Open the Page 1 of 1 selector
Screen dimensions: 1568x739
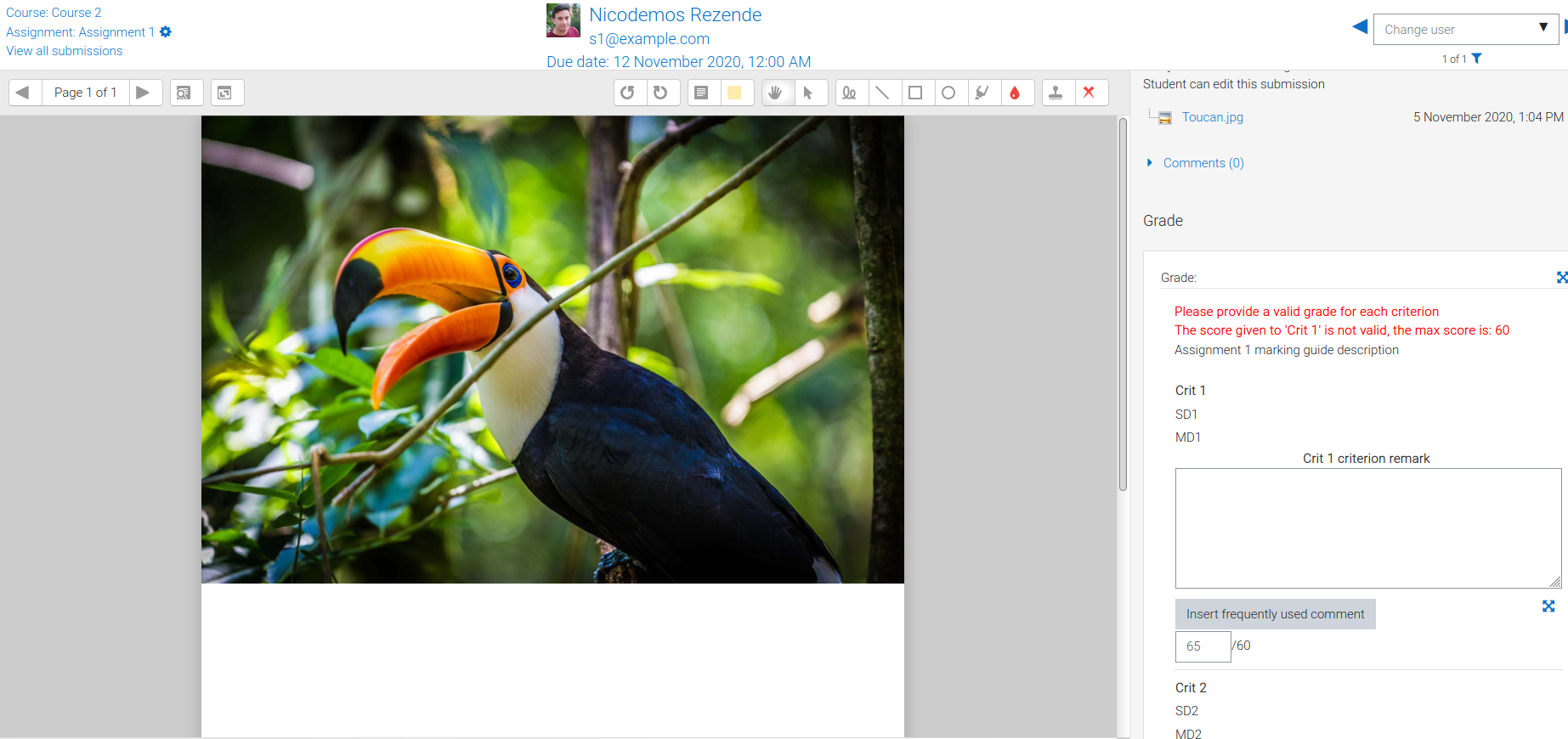pyautogui.click(x=85, y=93)
